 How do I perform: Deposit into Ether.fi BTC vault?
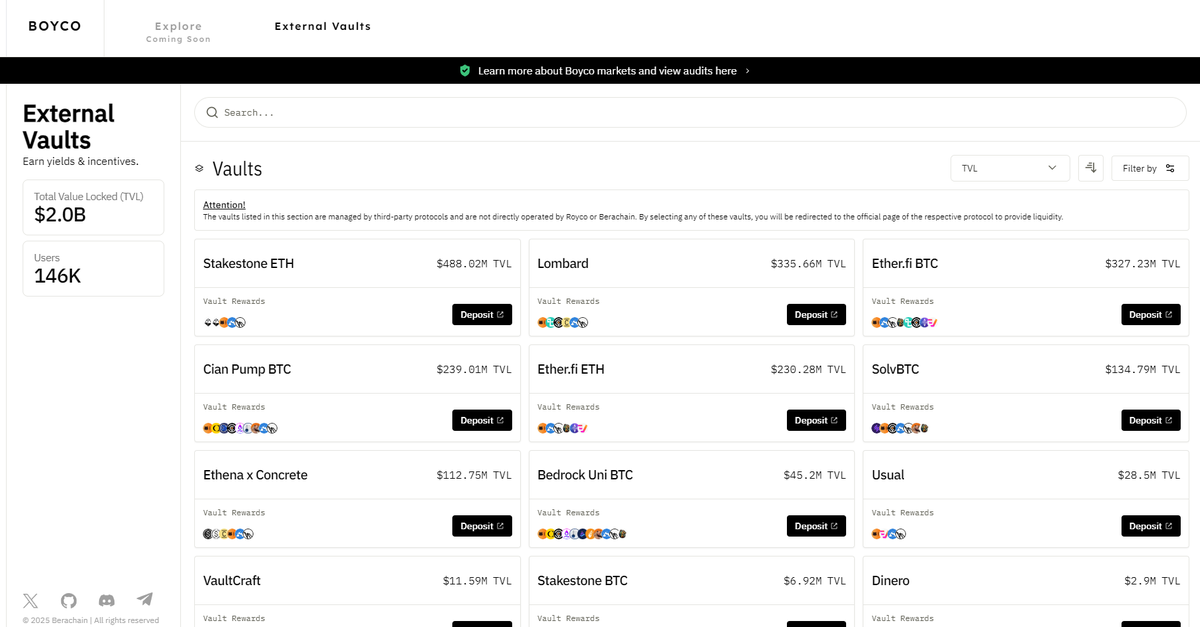1151,315
